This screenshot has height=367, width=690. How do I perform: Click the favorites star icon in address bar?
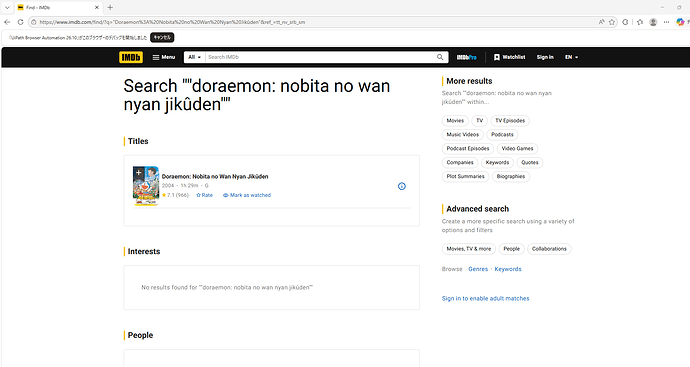click(x=612, y=22)
